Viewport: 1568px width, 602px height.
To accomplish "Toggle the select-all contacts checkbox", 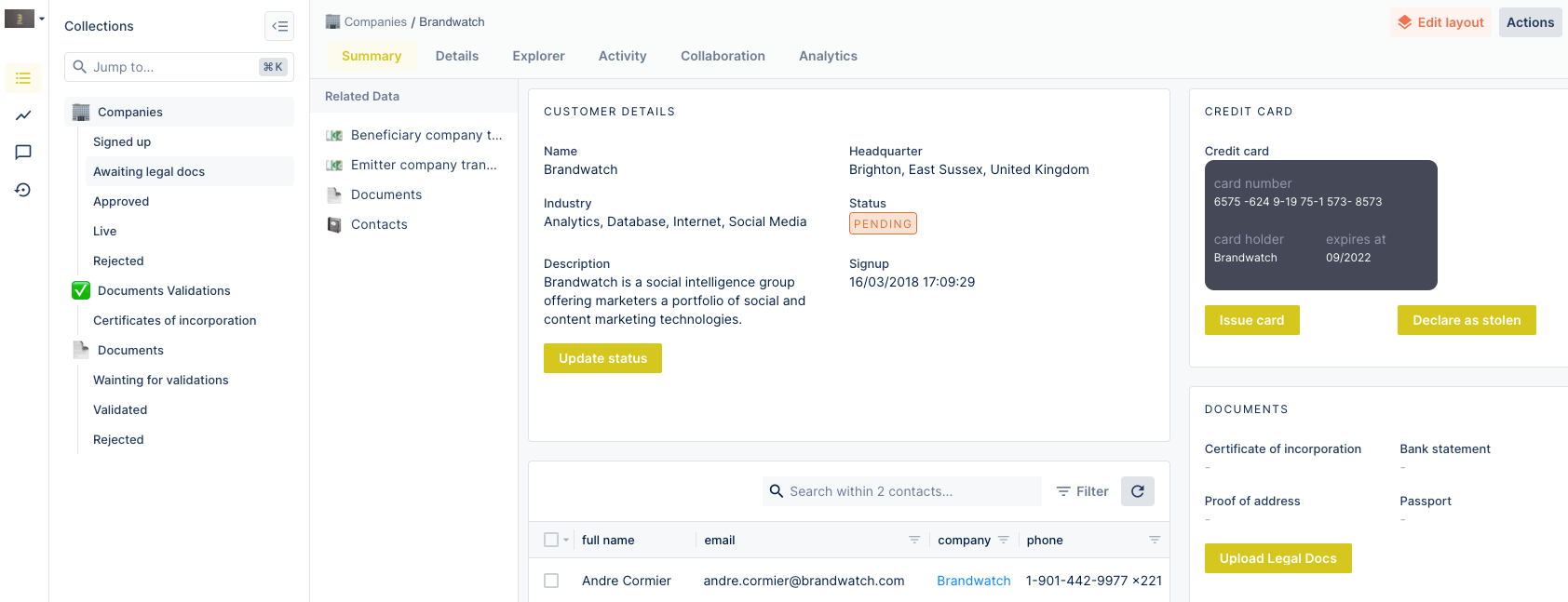I will click(x=551, y=540).
